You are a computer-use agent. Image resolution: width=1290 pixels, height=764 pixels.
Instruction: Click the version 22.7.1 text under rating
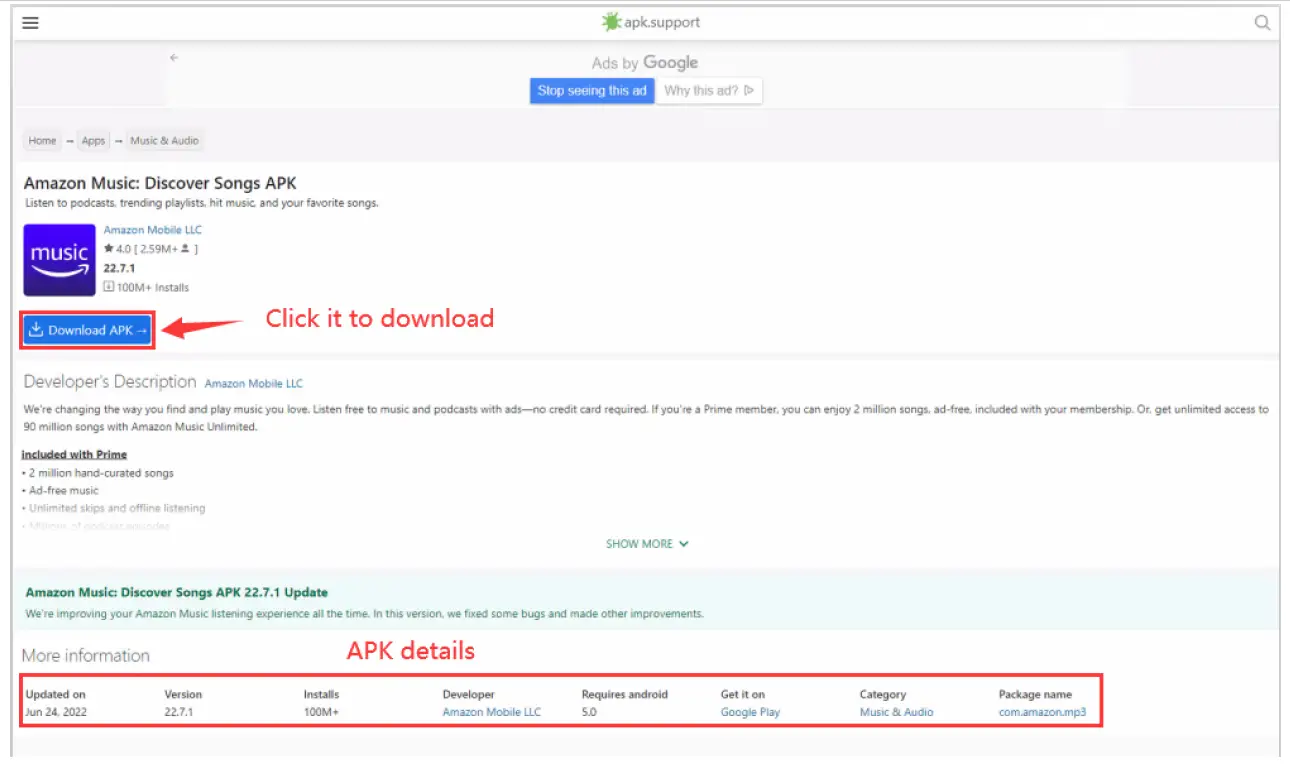click(x=120, y=268)
